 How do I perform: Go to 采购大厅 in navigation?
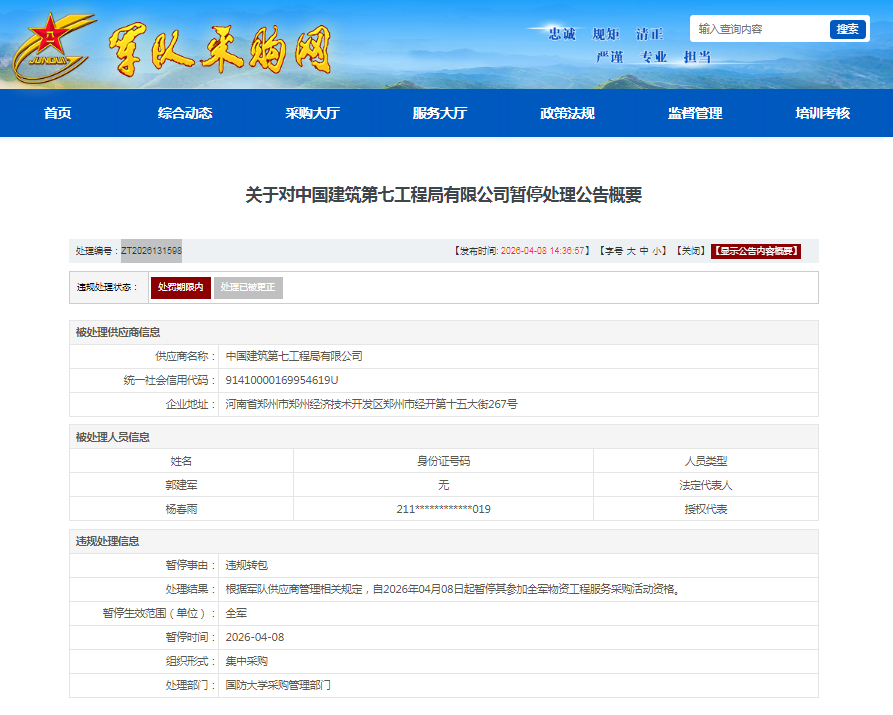click(312, 113)
